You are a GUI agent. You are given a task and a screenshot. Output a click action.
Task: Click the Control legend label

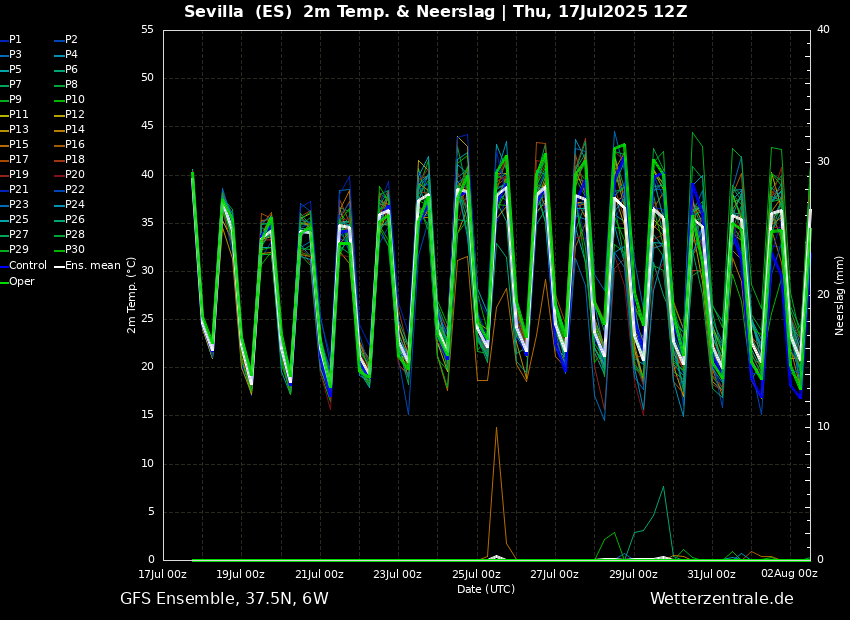(x=27, y=265)
